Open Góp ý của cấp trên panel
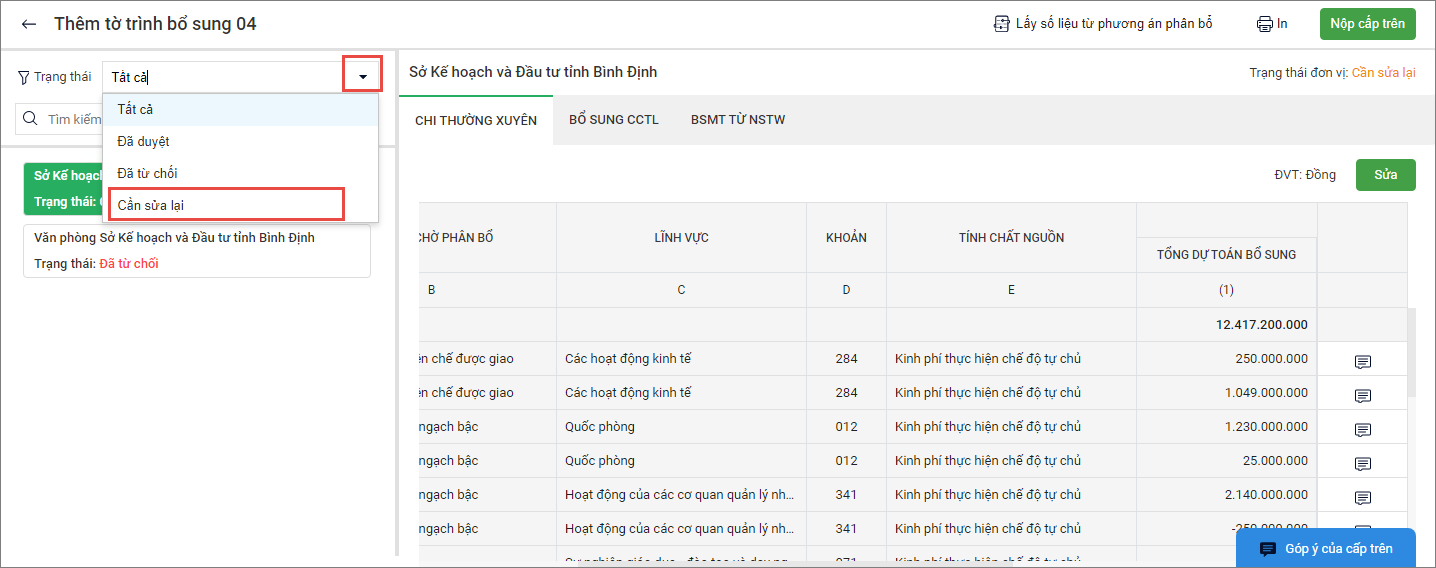The image size is (1436, 568). point(1325,548)
